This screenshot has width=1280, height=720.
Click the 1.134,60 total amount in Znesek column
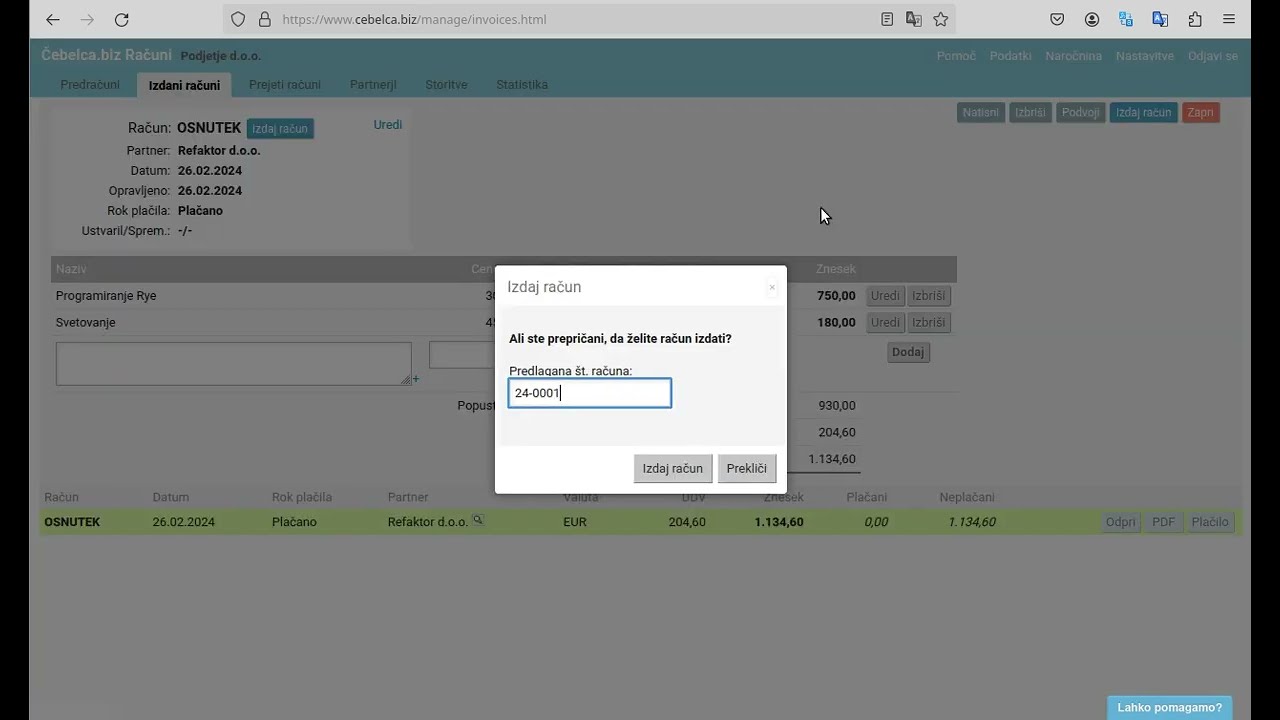point(779,522)
